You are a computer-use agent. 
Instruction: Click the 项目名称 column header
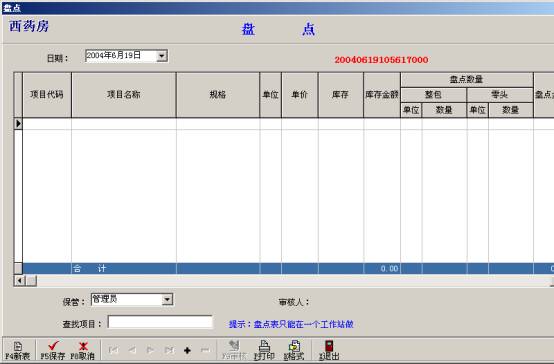click(x=124, y=95)
